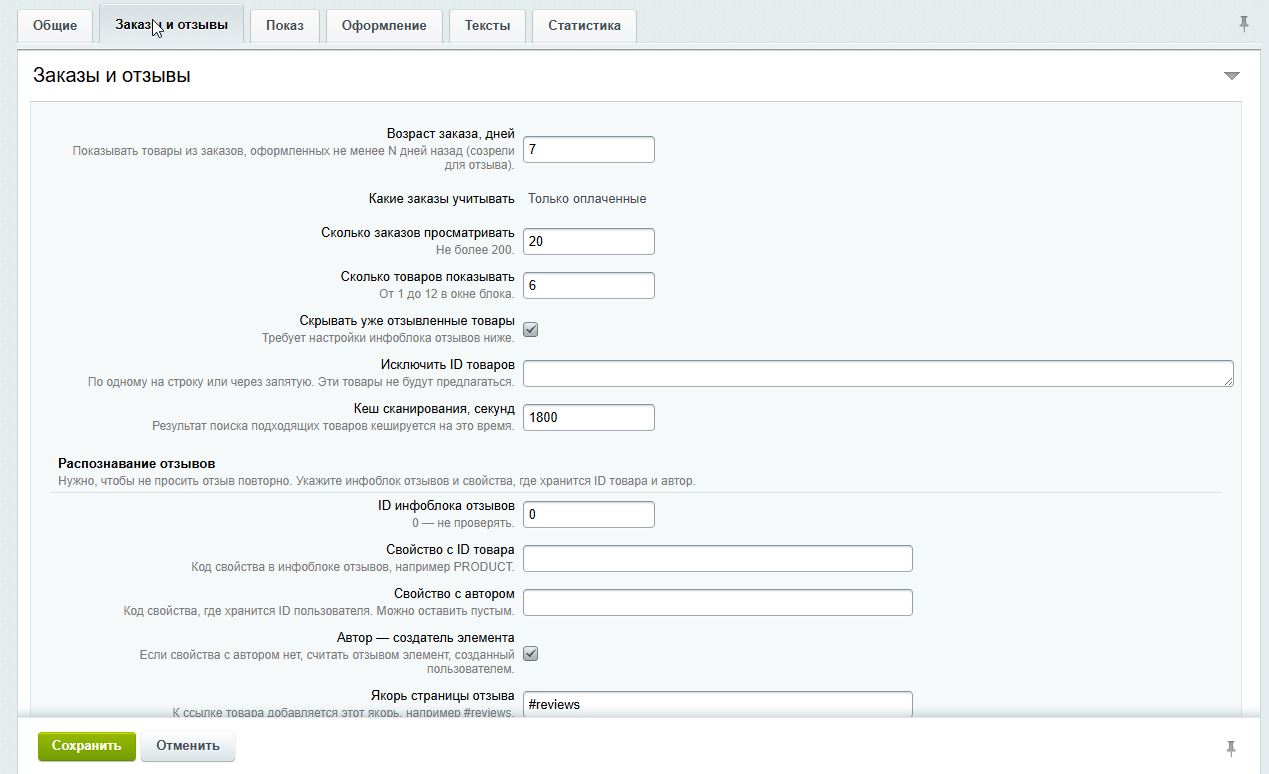Image resolution: width=1269 pixels, height=774 pixels.
Task: Click the pin icon beside the Отменить button
Action: click(1231, 747)
